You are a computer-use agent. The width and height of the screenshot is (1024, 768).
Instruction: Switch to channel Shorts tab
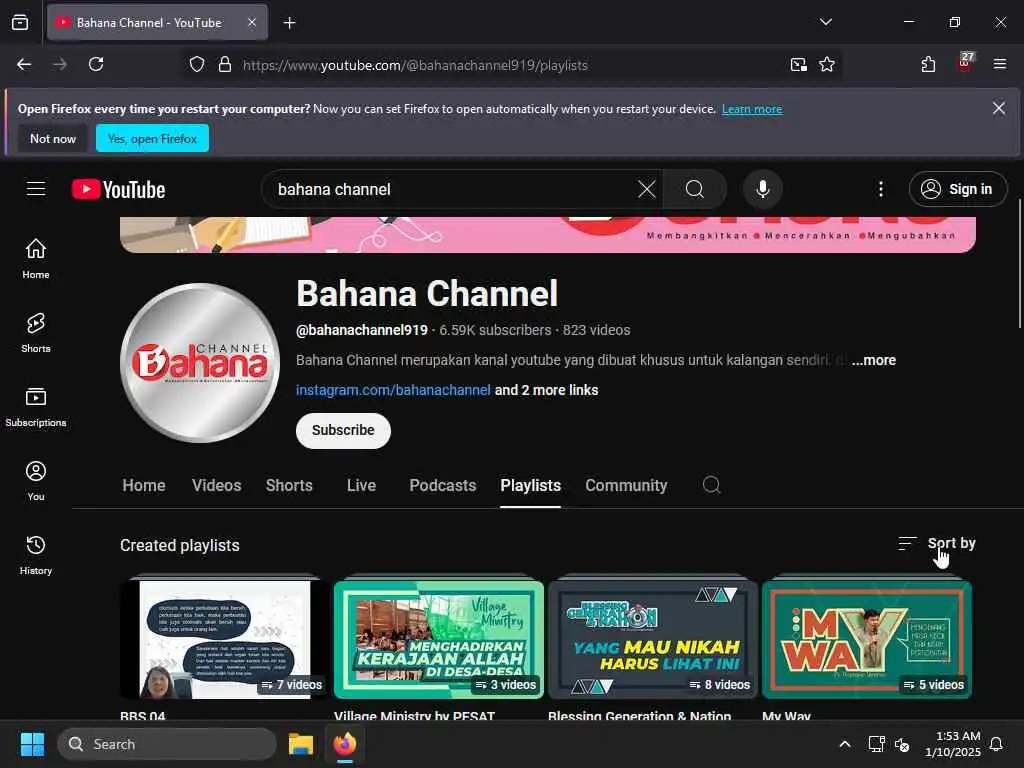click(x=289, y=485)
